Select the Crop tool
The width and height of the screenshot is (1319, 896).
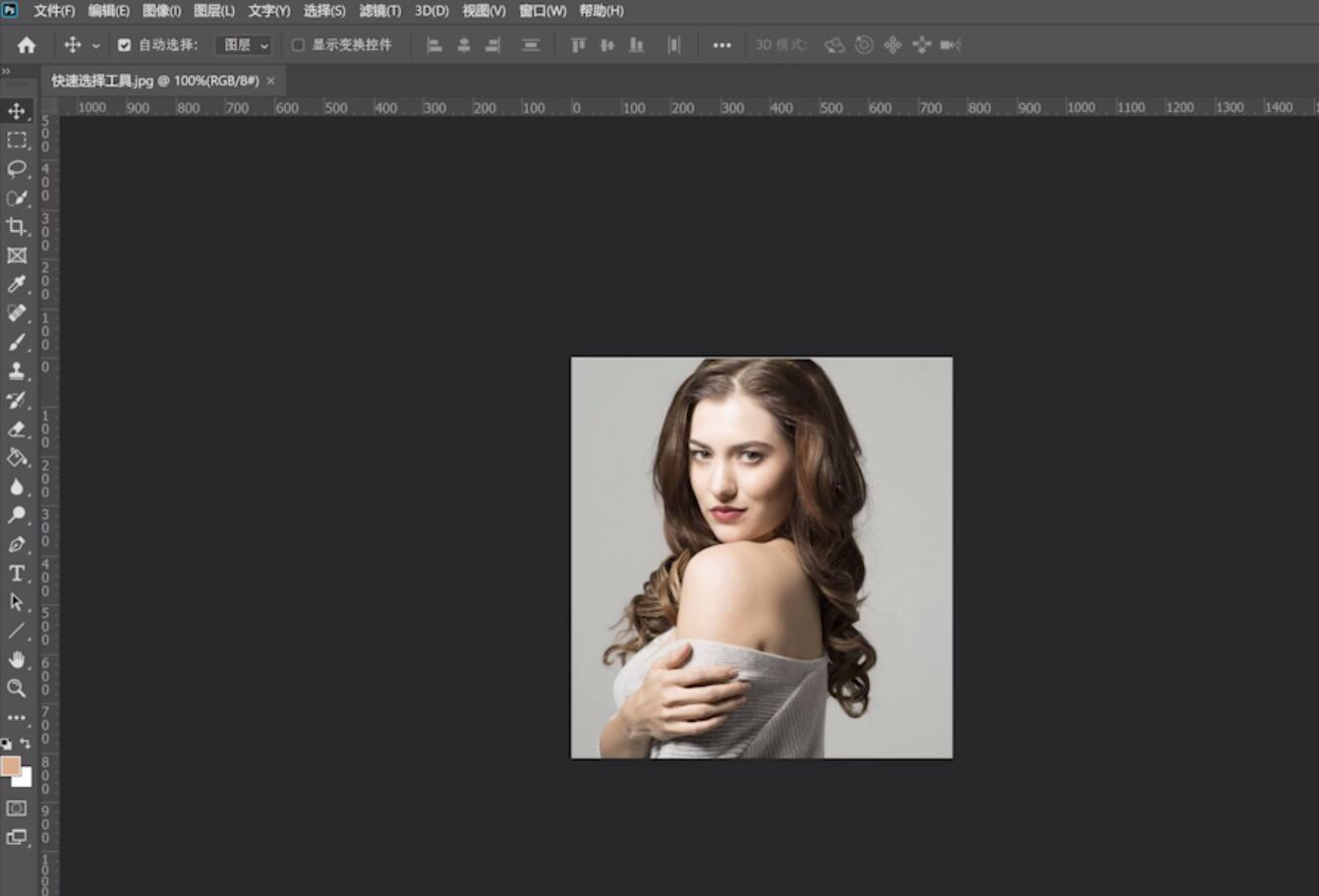tap(17, 227)
